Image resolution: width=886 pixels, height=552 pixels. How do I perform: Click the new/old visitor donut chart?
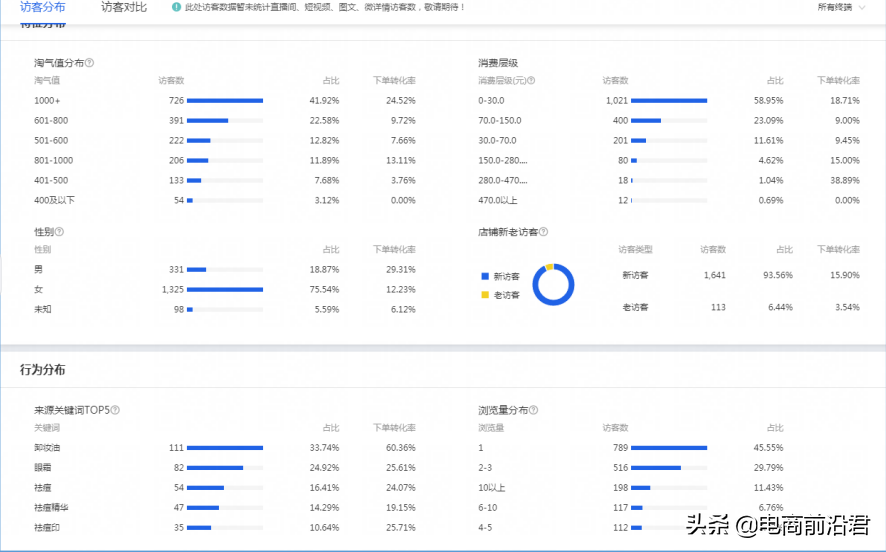[553, 284]
